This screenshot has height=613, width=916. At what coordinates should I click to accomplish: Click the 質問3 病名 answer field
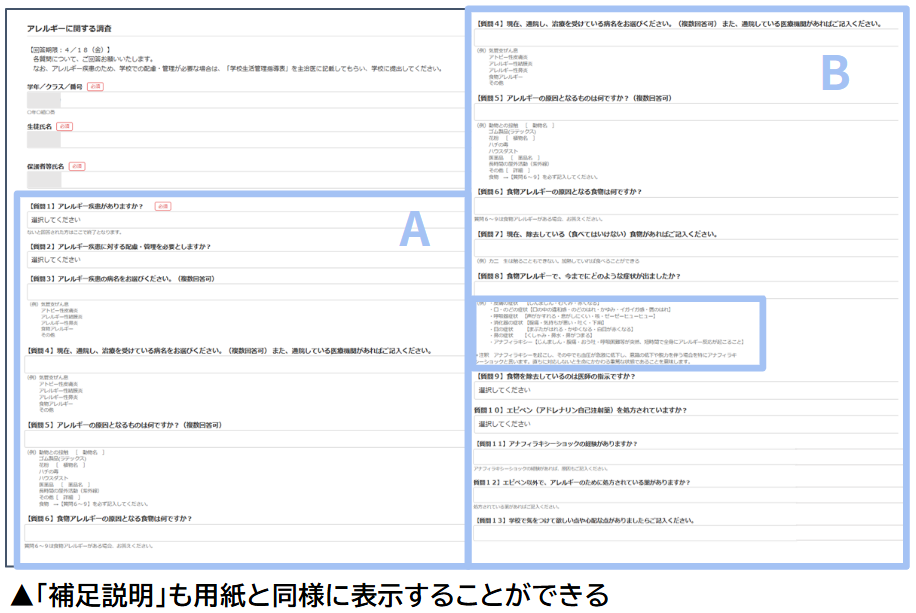pos(245,292)
